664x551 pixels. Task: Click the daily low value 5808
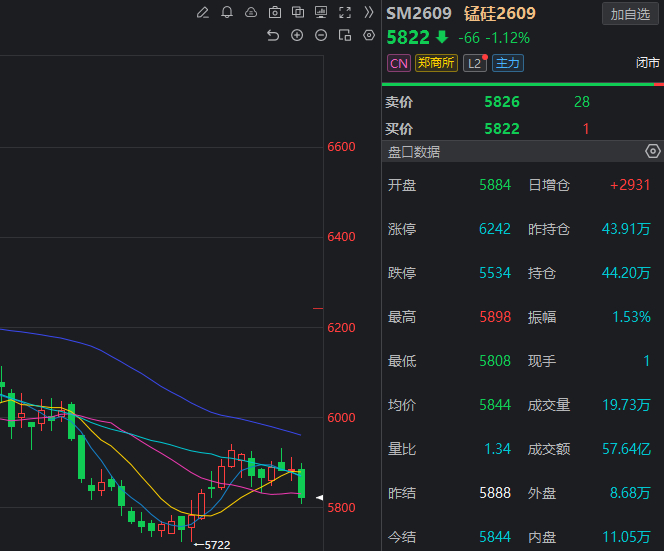click(x=495, y=361)
